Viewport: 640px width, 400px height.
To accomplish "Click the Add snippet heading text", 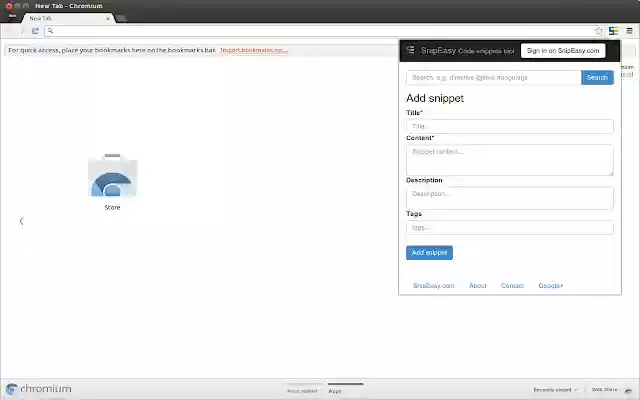I will point(435,98).
